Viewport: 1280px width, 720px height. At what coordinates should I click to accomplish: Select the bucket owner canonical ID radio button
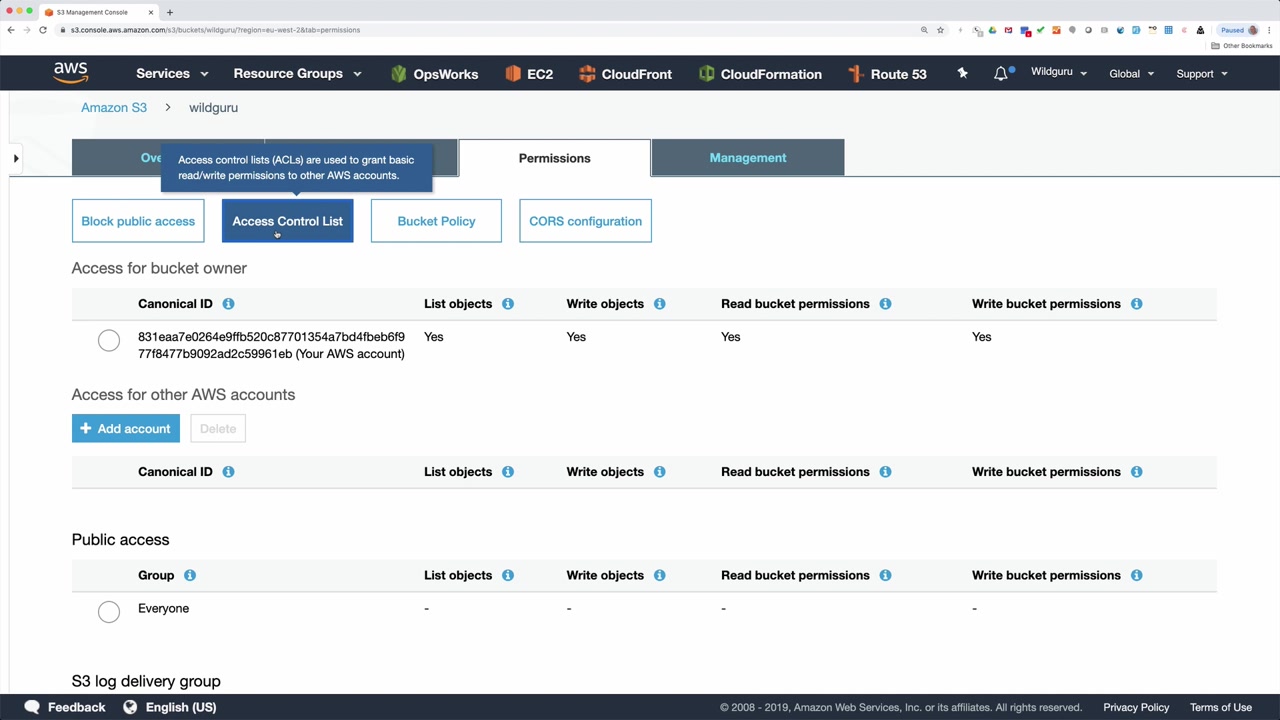(x=109, y=341)
